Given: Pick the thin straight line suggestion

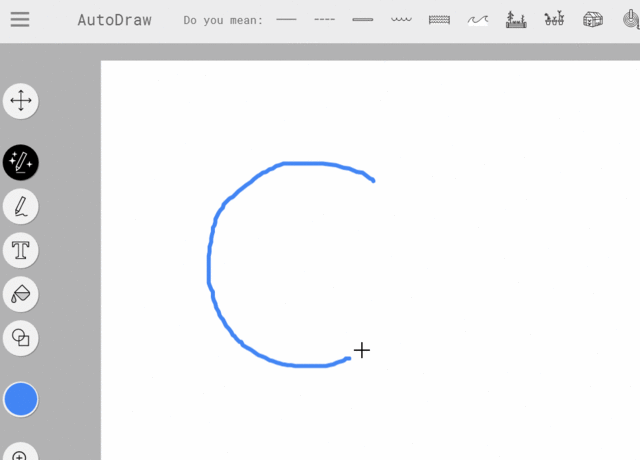Looking at the screenshot, I should [286, 19].
